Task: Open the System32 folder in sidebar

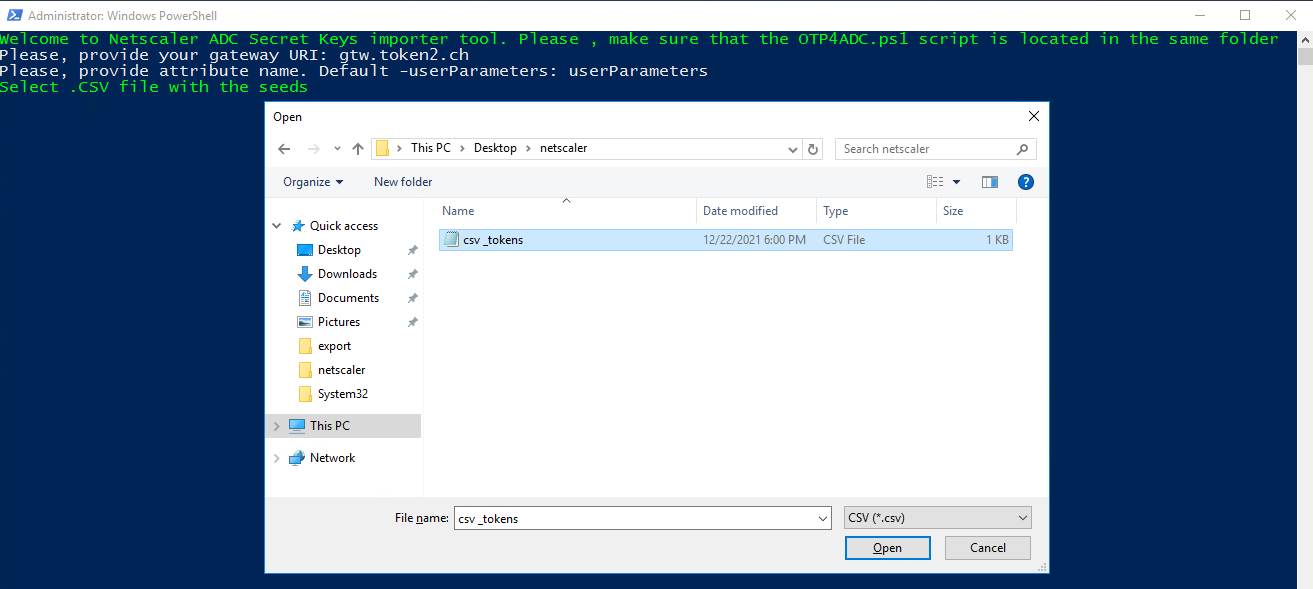Action: pyautogui.click(x=343, y=394)
